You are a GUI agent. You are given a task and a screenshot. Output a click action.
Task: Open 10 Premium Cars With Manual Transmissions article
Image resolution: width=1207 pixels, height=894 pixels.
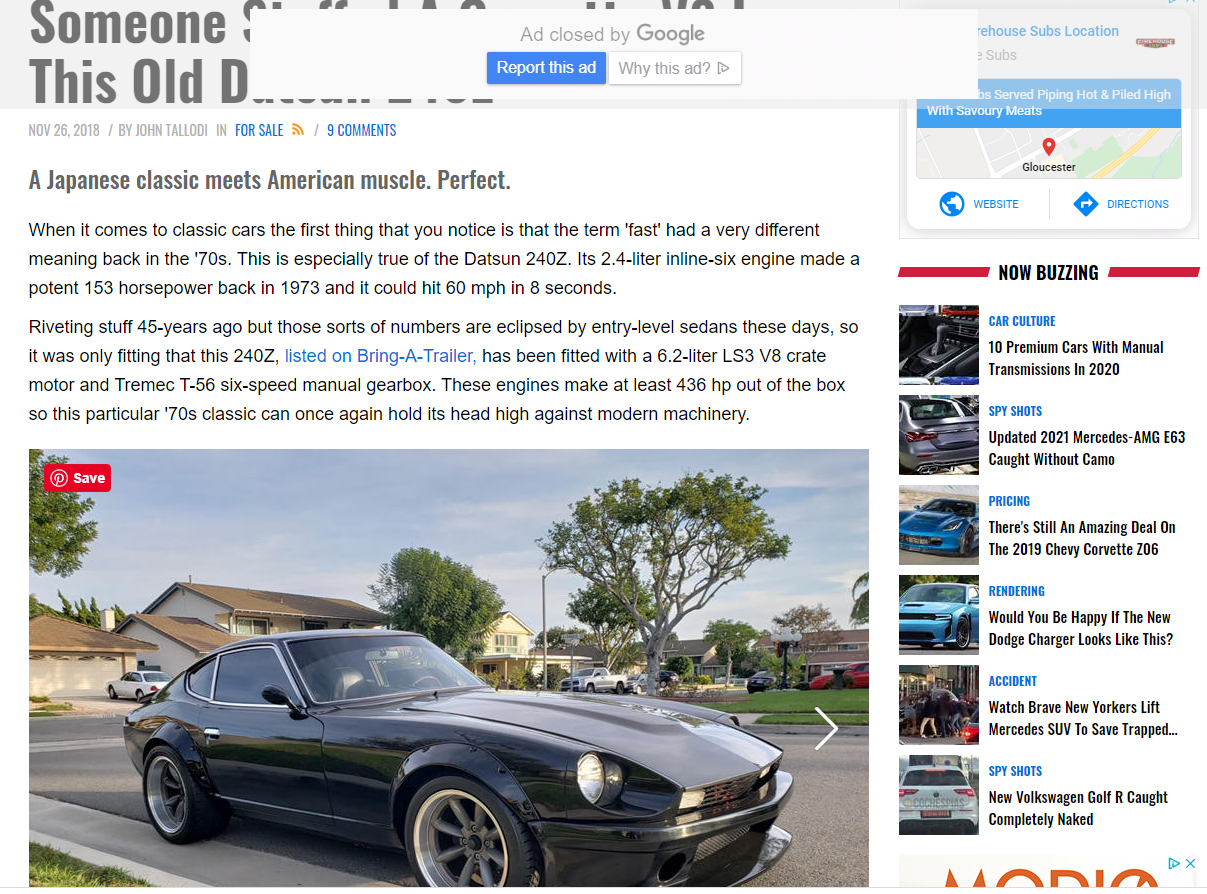1076,358
